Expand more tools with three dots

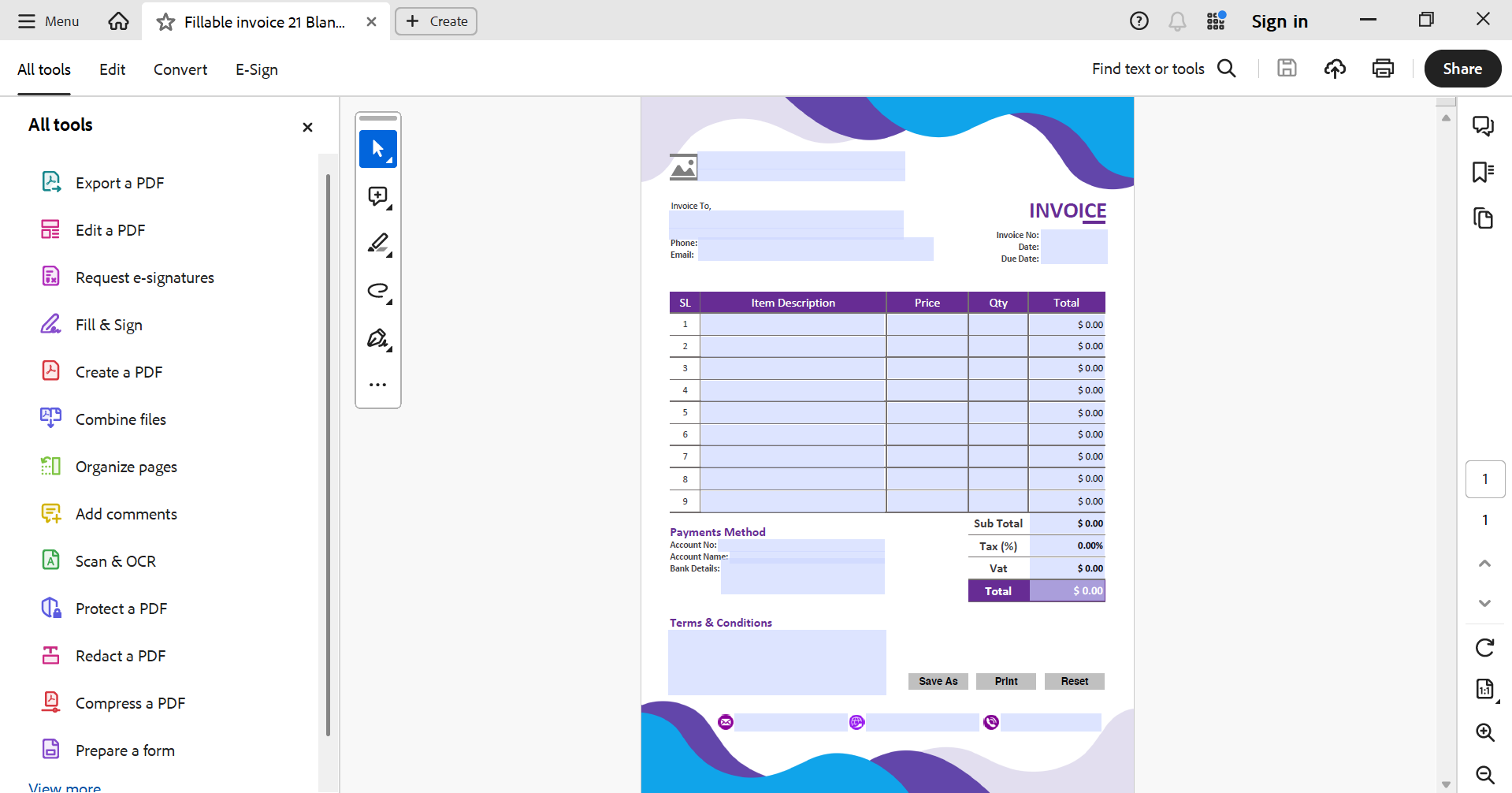coord(377,385)
